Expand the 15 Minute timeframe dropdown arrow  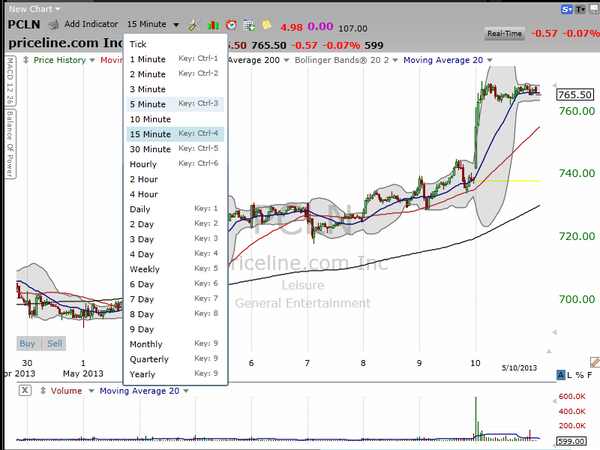point(176,24)
